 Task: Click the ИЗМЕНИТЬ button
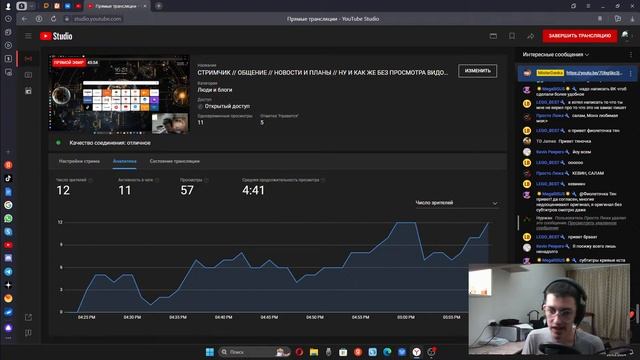[478, 71]
